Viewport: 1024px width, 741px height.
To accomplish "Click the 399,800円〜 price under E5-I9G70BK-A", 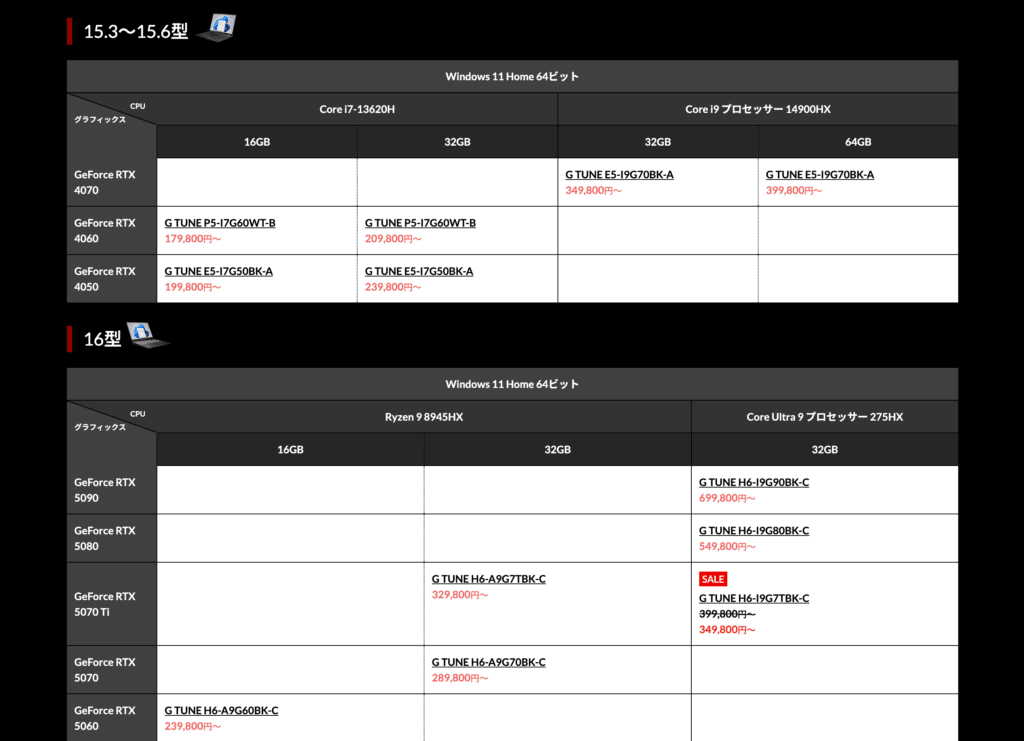I will 794,191.
